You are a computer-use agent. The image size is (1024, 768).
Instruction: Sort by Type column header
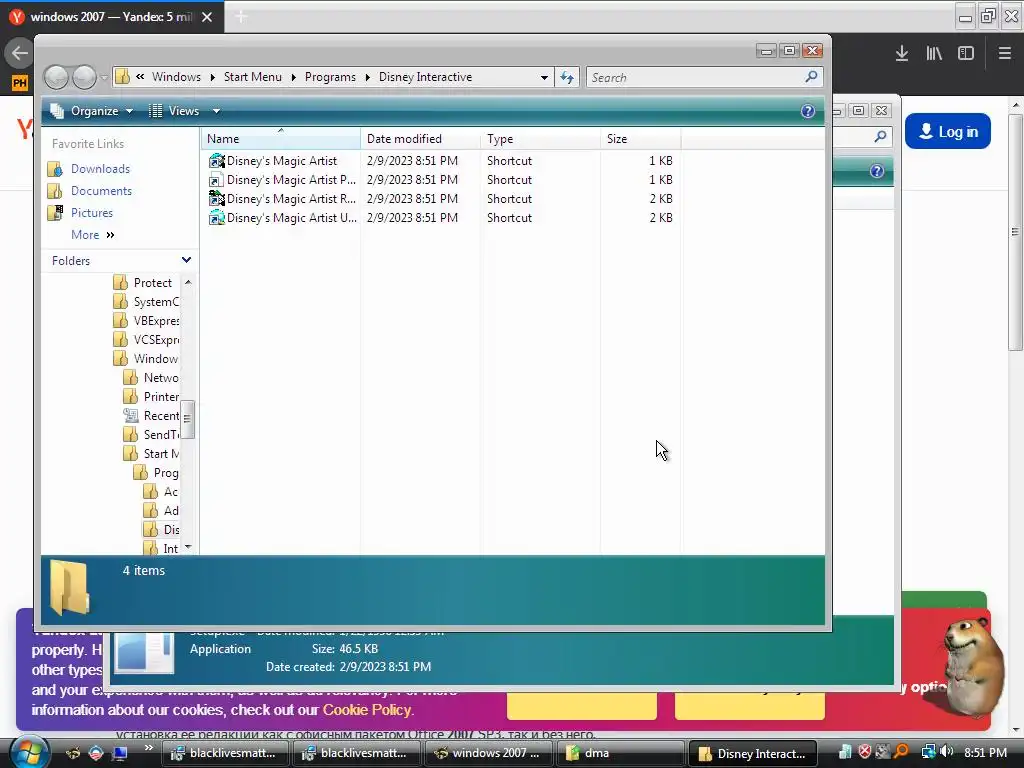(540, 138)
